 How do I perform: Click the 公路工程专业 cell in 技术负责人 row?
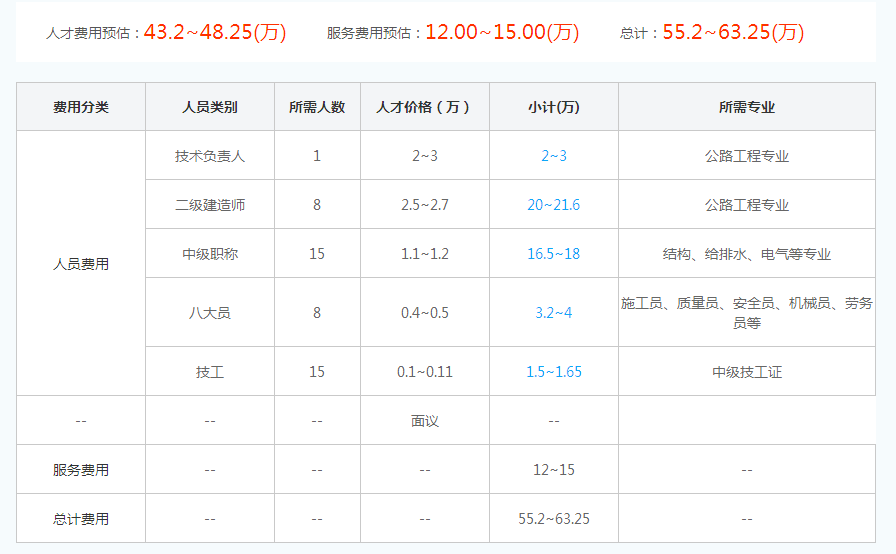coord(747,156)
